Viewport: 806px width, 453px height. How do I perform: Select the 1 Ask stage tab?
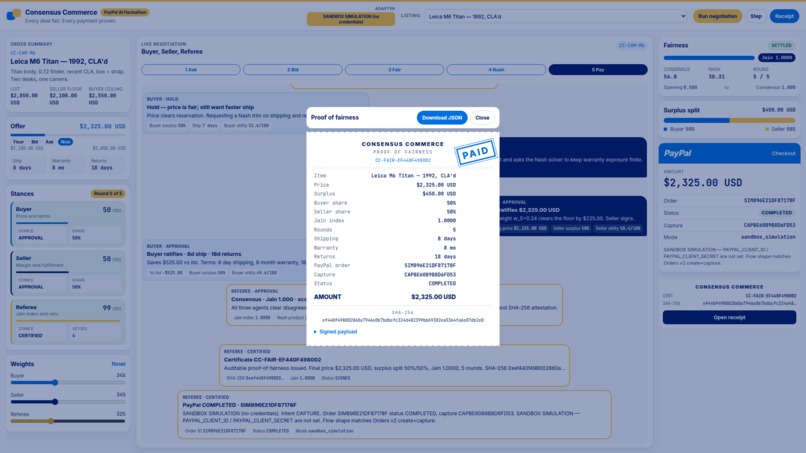191,69
